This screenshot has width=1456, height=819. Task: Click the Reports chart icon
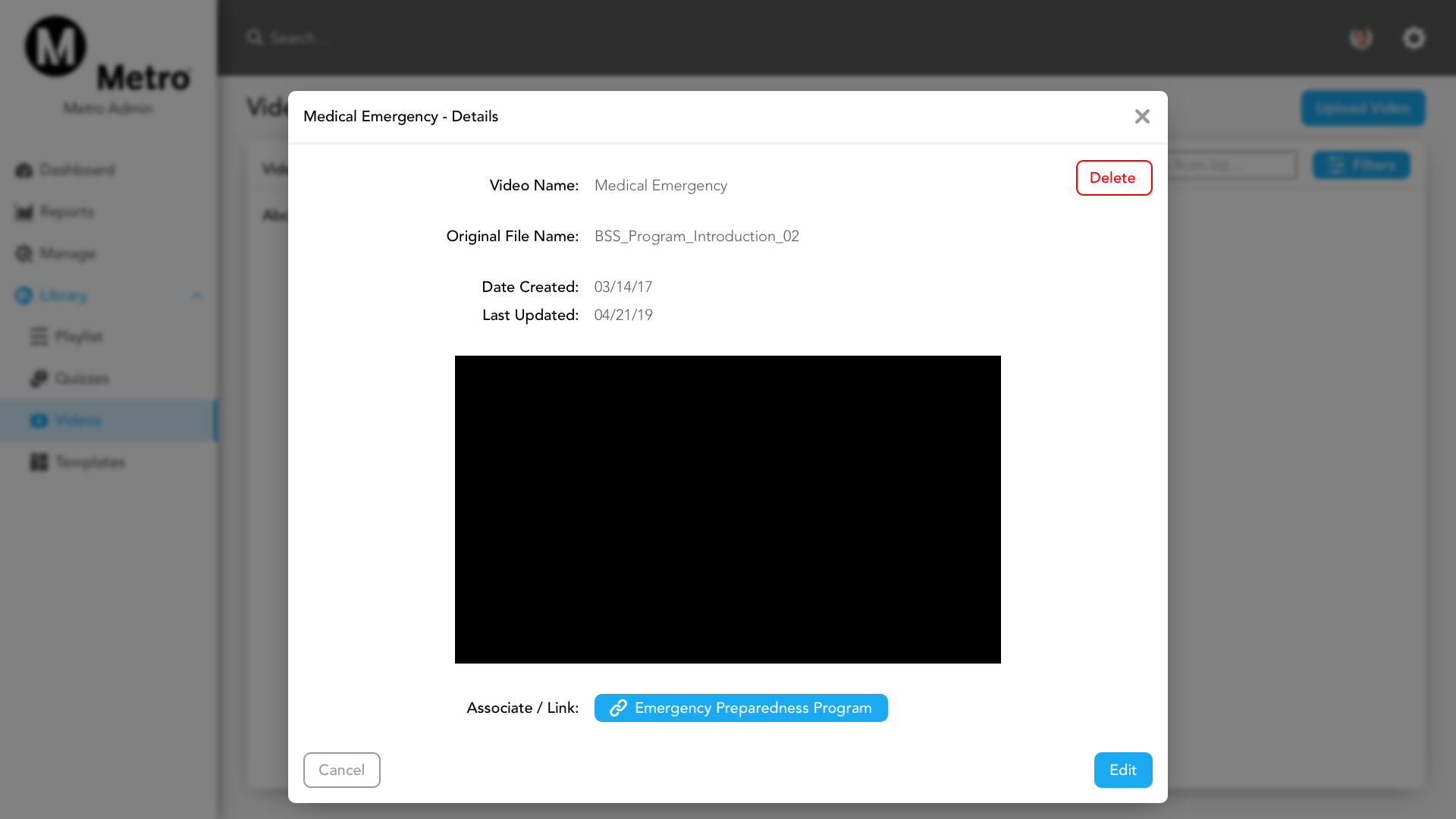[x=24, y=212]
